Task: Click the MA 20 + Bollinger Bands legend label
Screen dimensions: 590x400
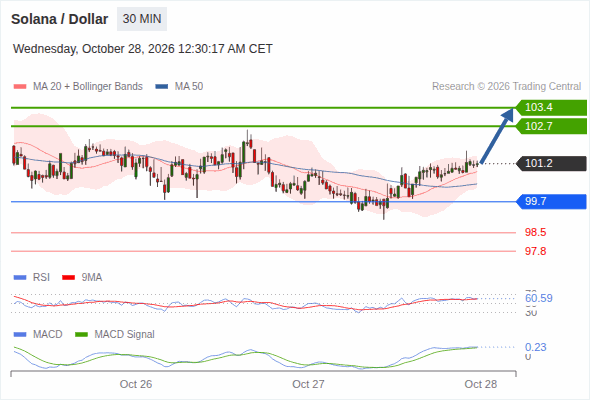Action: coord(88,87)
